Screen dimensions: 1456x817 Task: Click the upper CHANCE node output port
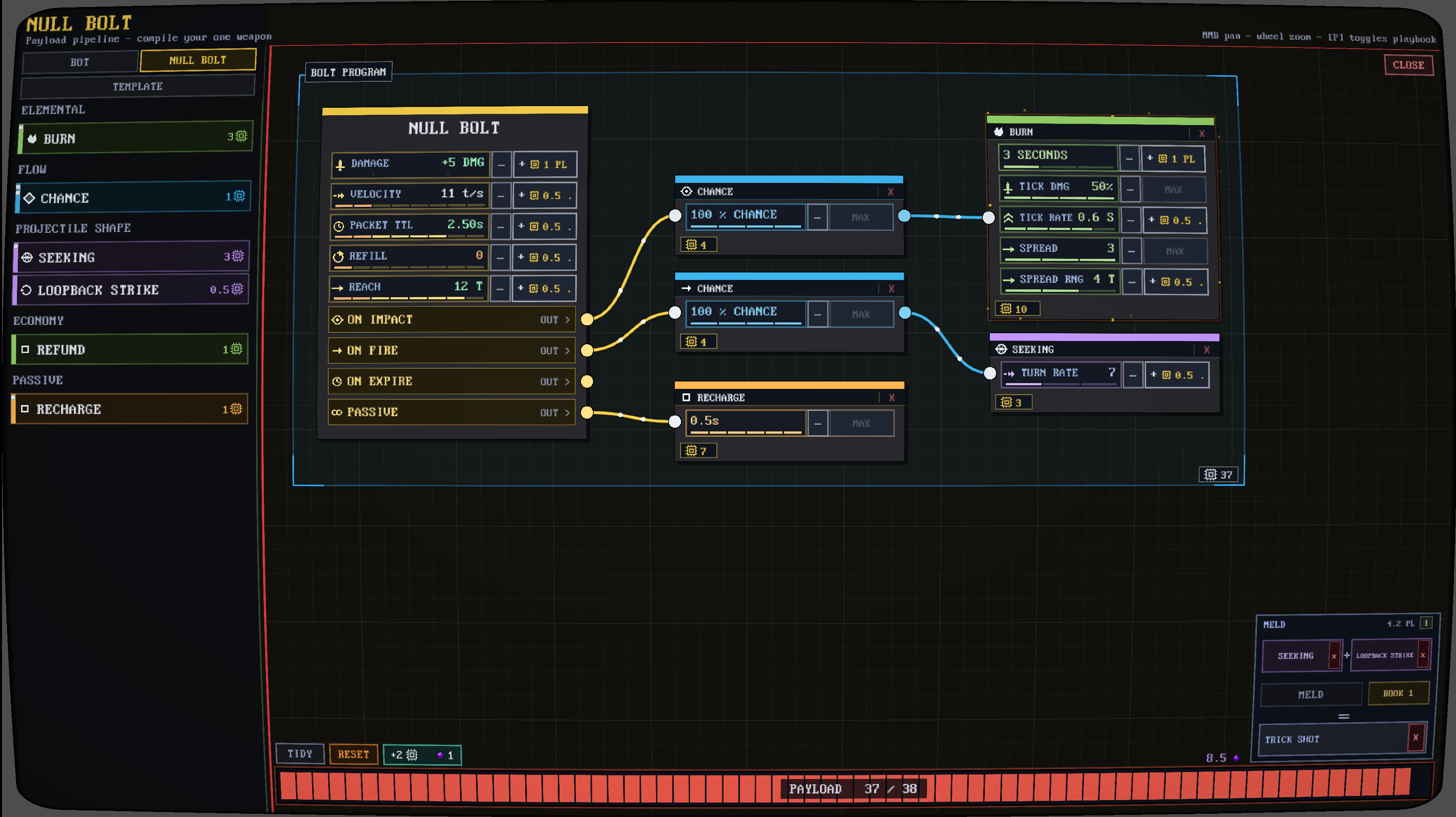click(904, 216)
